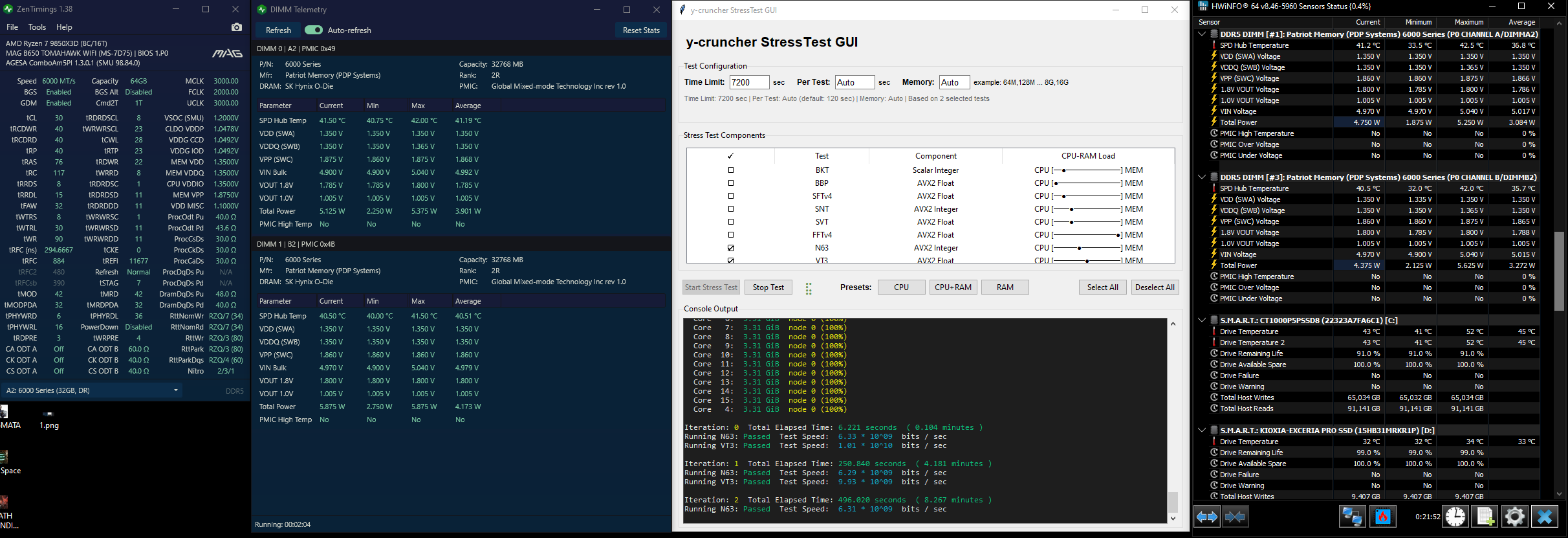Click the DIMM Telemetry title bar icon
This screenshot has height=538, width=1568.
(262, 10)
